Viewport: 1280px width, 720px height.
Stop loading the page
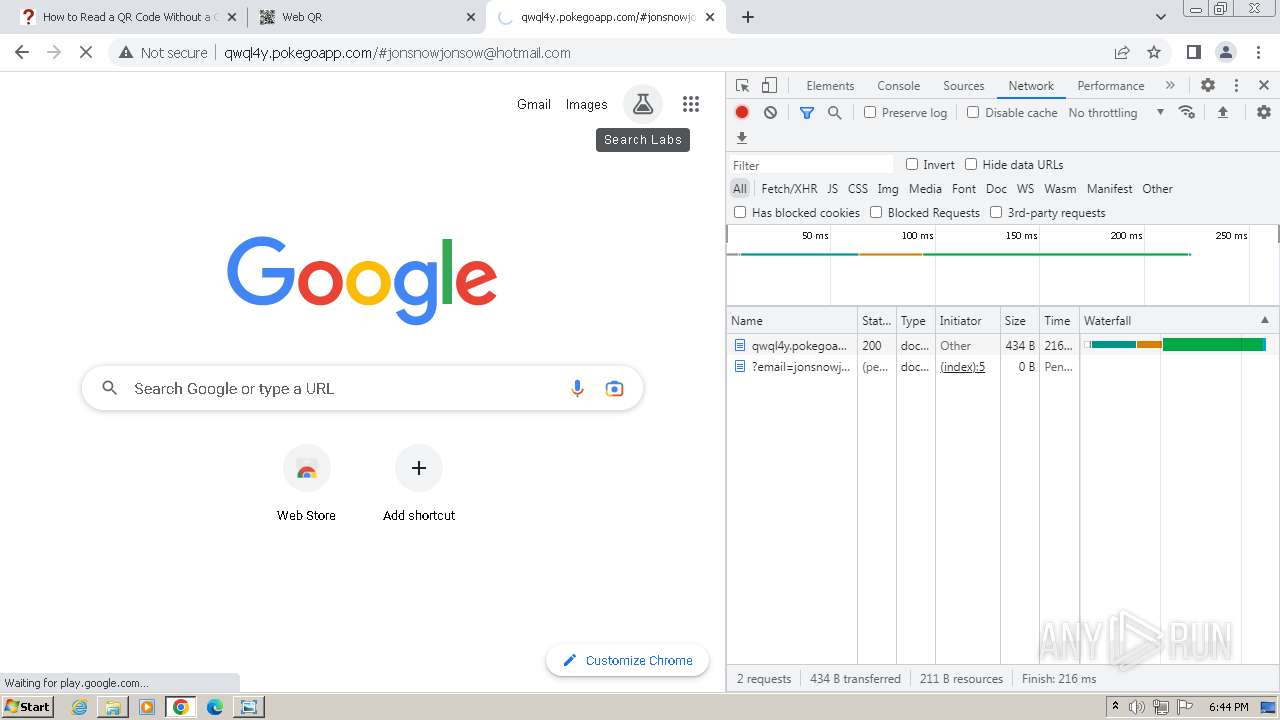tap(86, 52)
